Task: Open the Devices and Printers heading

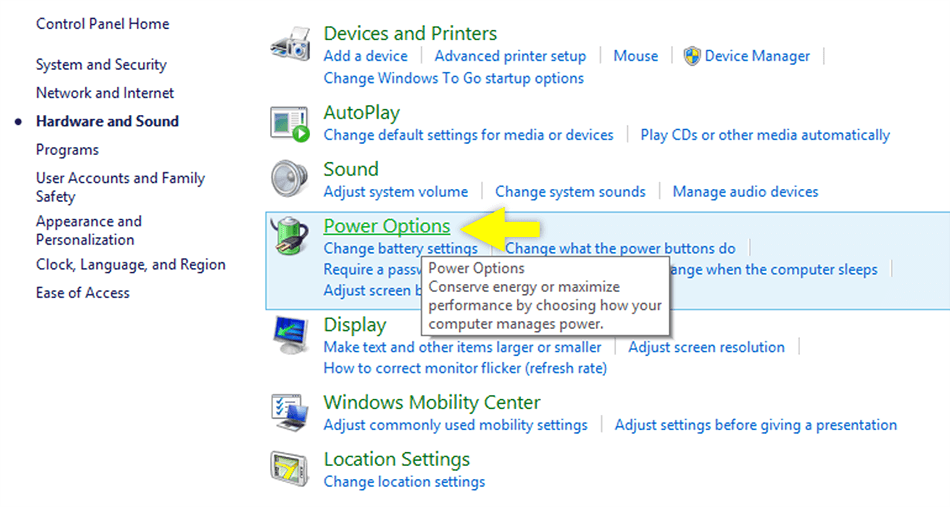Action: [x=410, y=33]
